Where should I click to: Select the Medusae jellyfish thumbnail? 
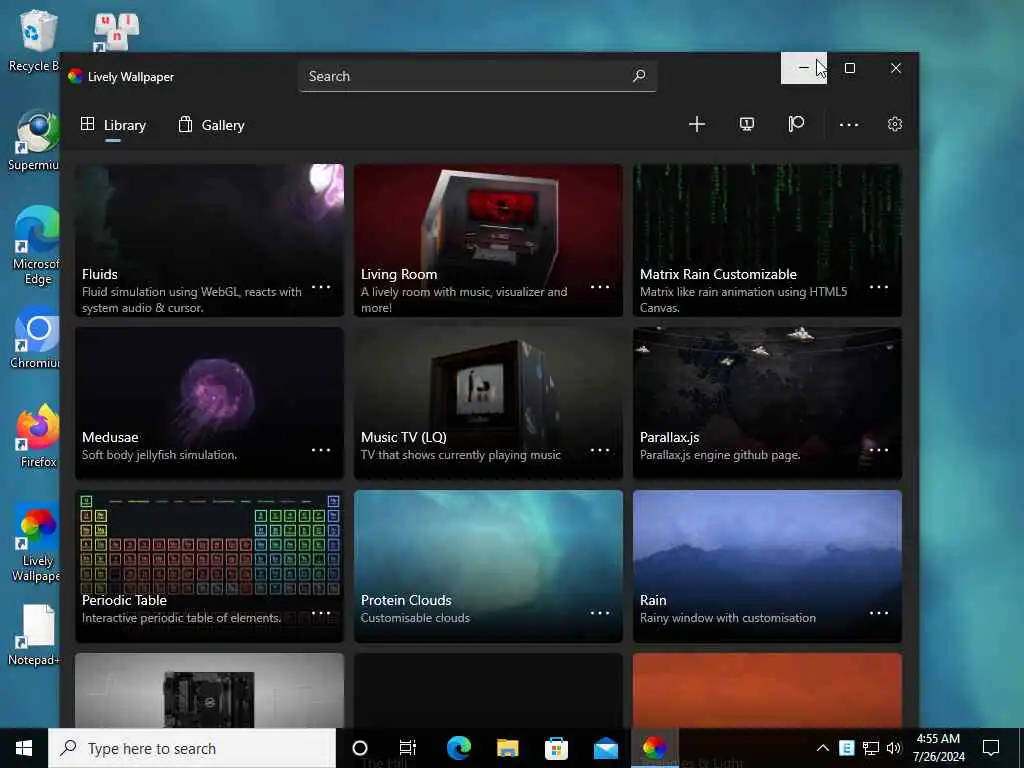point(209,403)
